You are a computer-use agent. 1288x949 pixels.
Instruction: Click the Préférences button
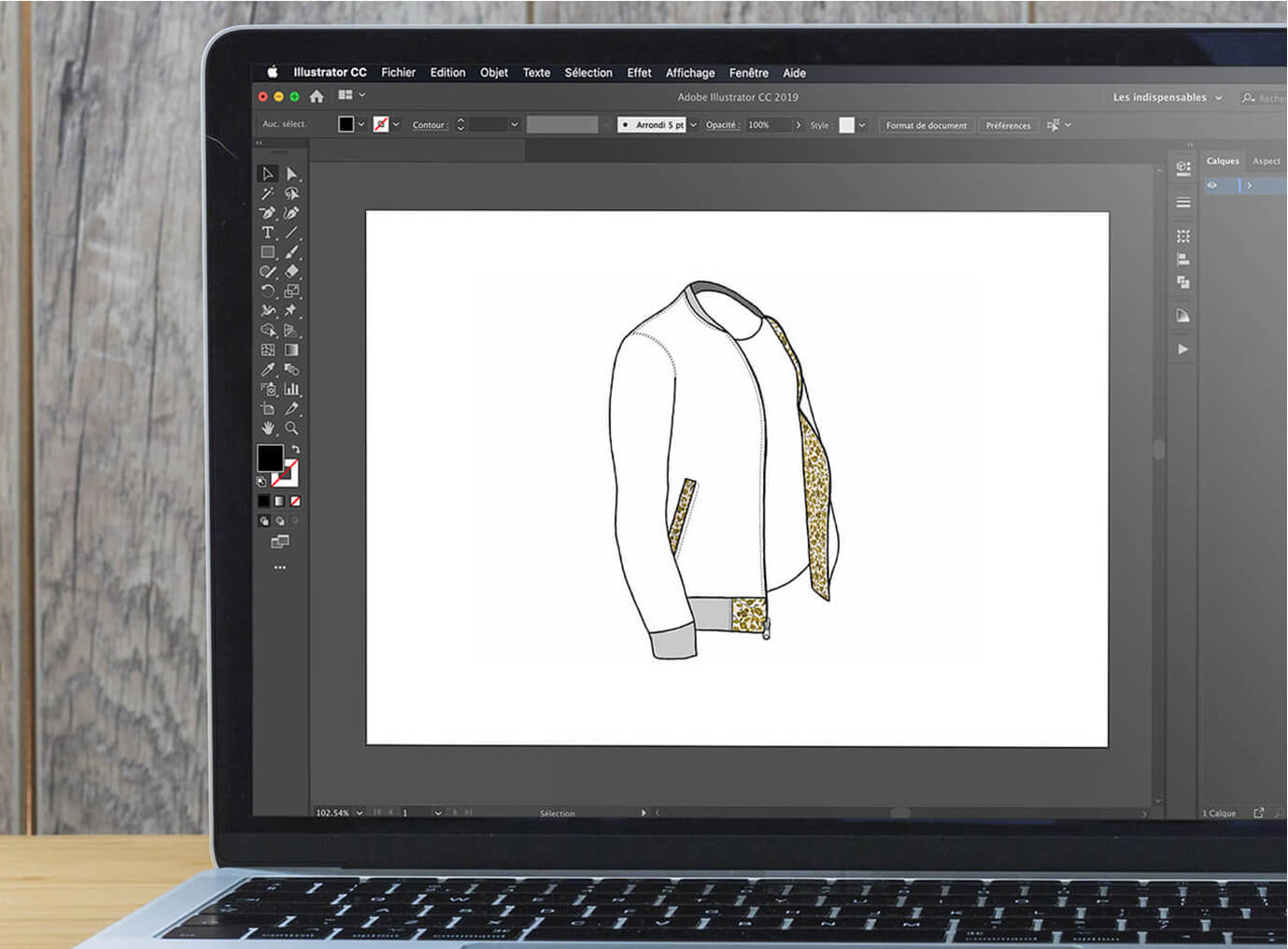[x=1008, y=125]
